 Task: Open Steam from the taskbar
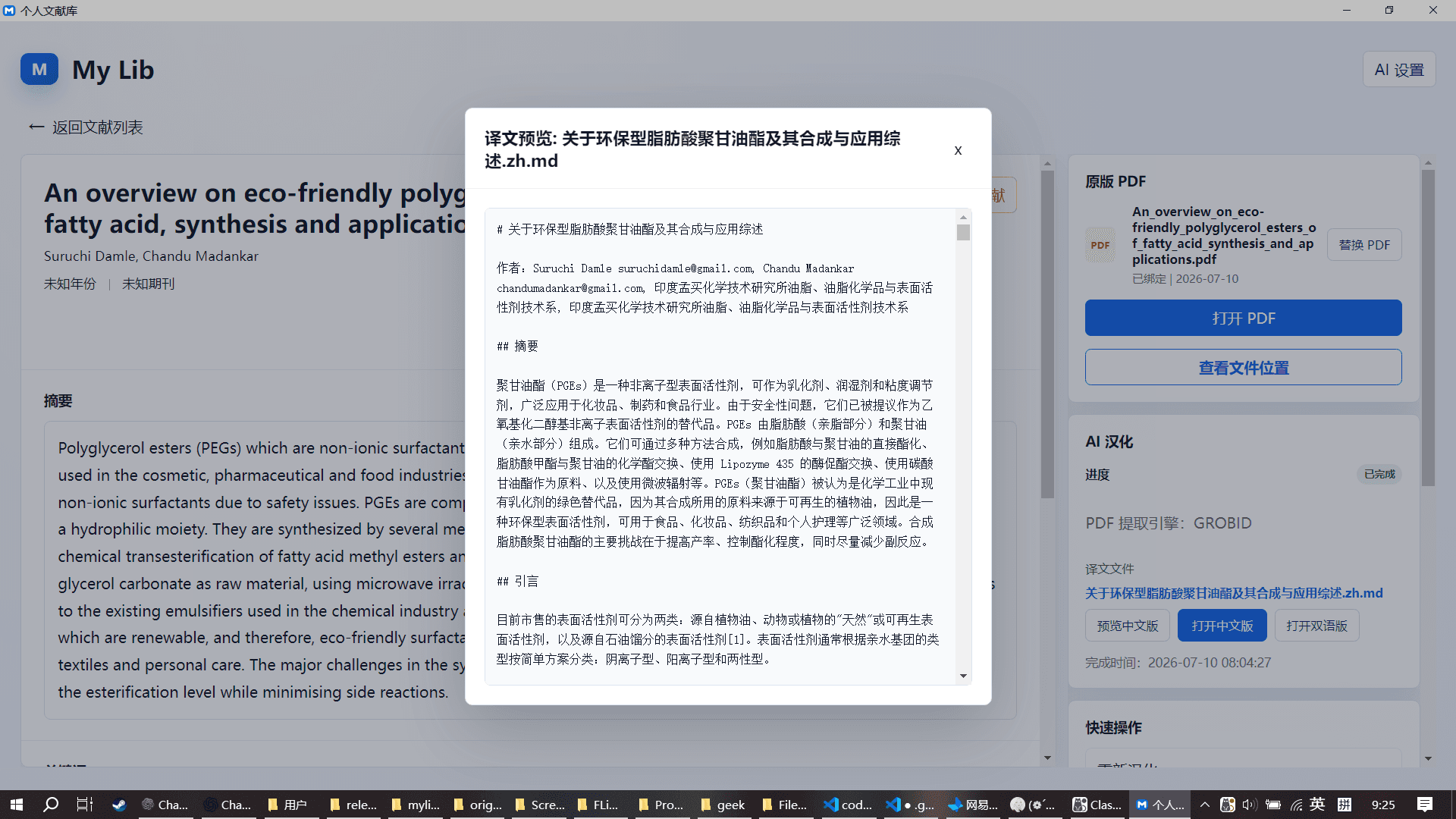click(119, 805)
